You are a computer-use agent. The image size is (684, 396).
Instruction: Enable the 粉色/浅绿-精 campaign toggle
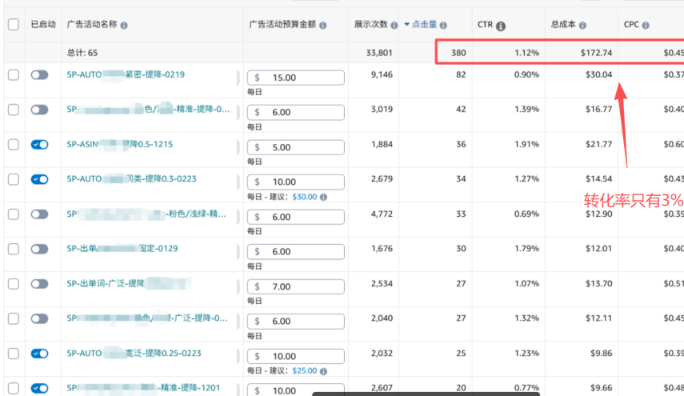coord(39,214)
